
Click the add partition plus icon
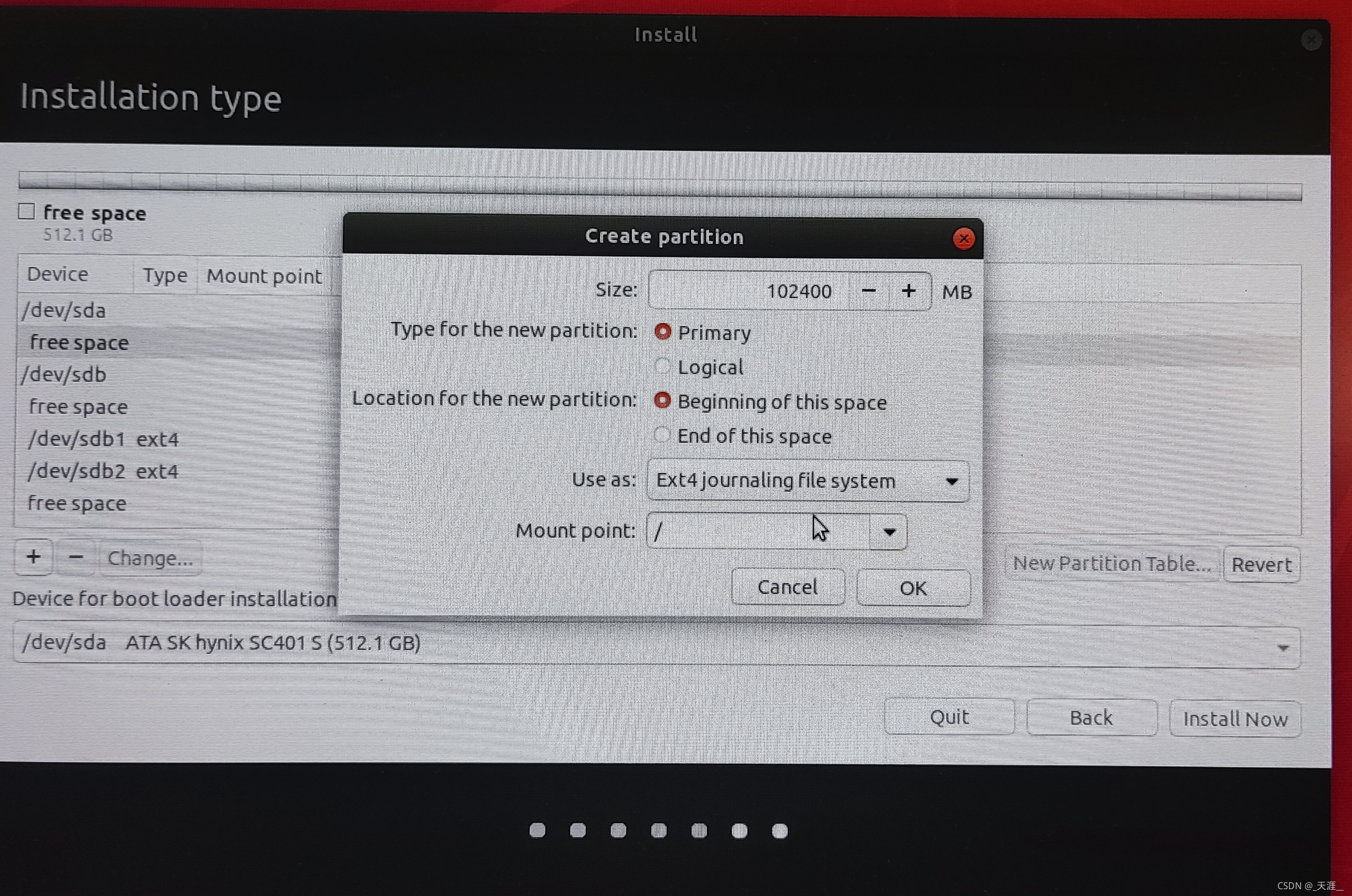coord(34,557)
